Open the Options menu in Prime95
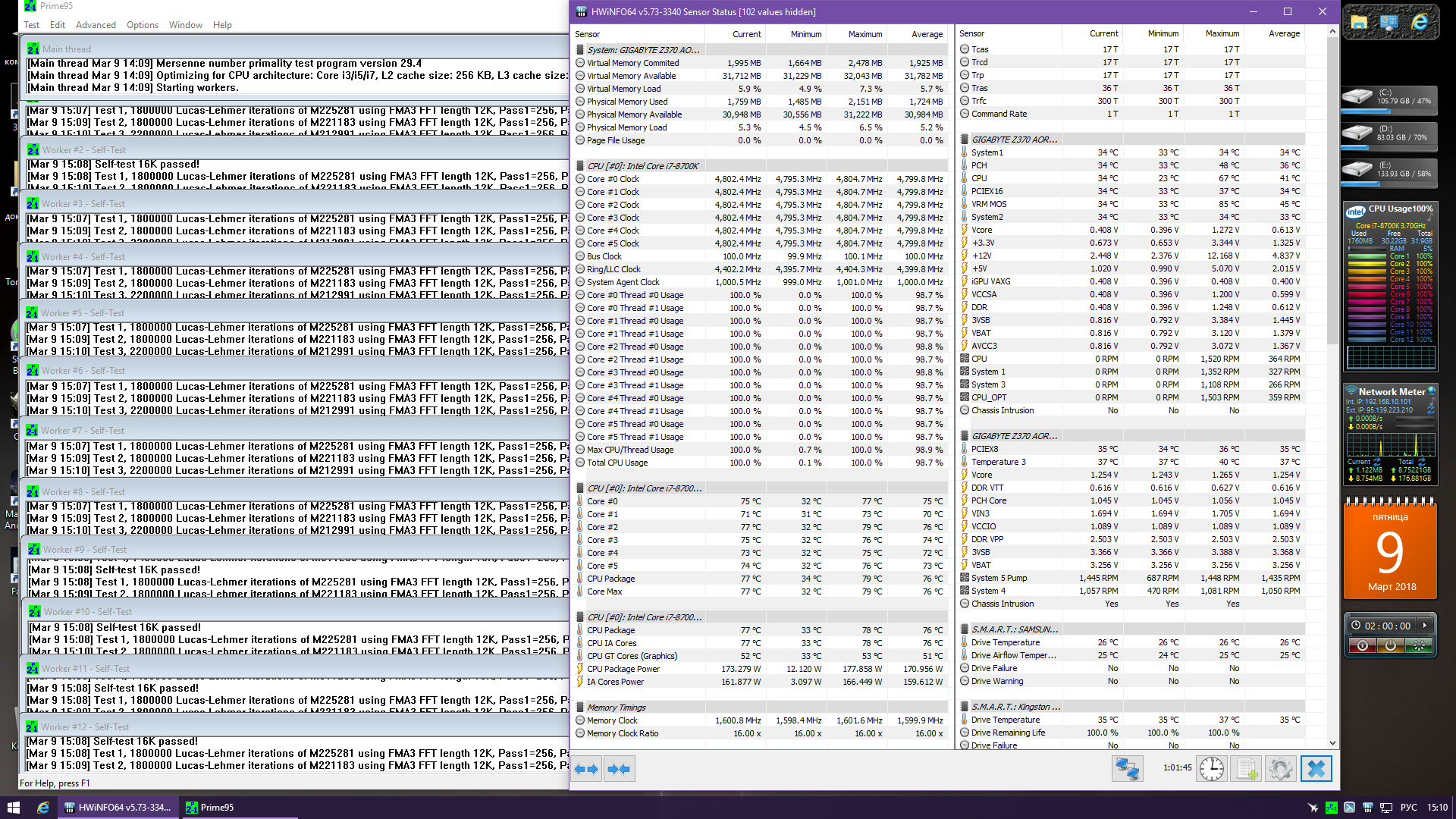Screen dimensions: 1456x819 coord(143,25)
